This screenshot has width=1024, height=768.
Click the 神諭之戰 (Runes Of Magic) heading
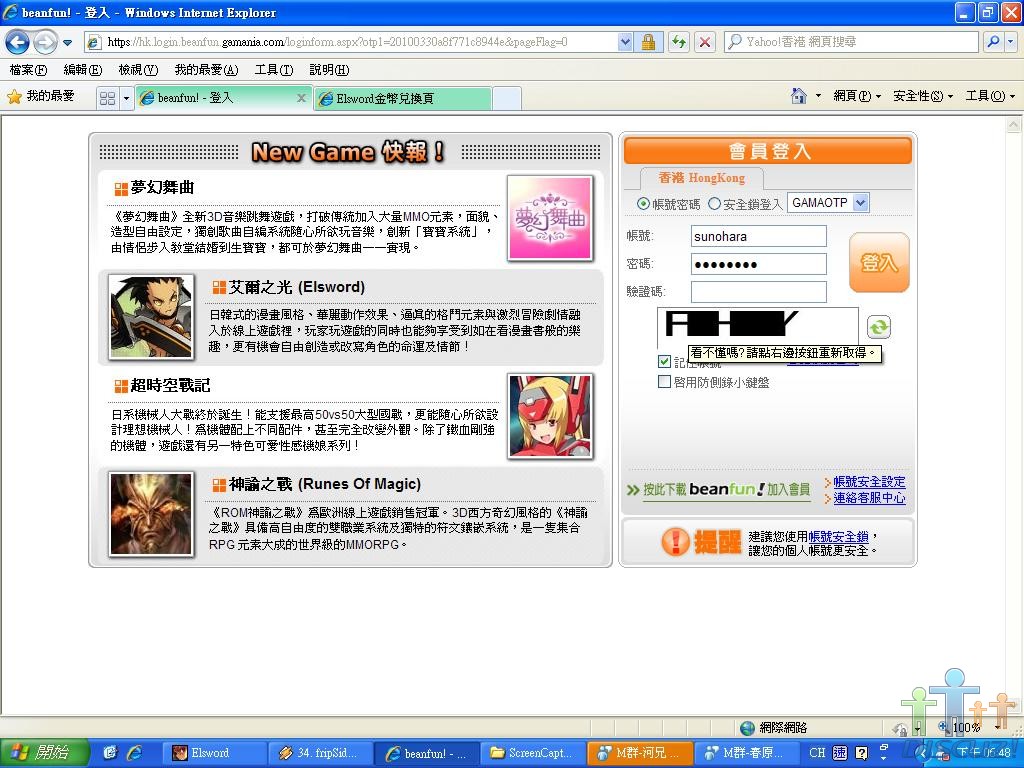pos(325,485)
